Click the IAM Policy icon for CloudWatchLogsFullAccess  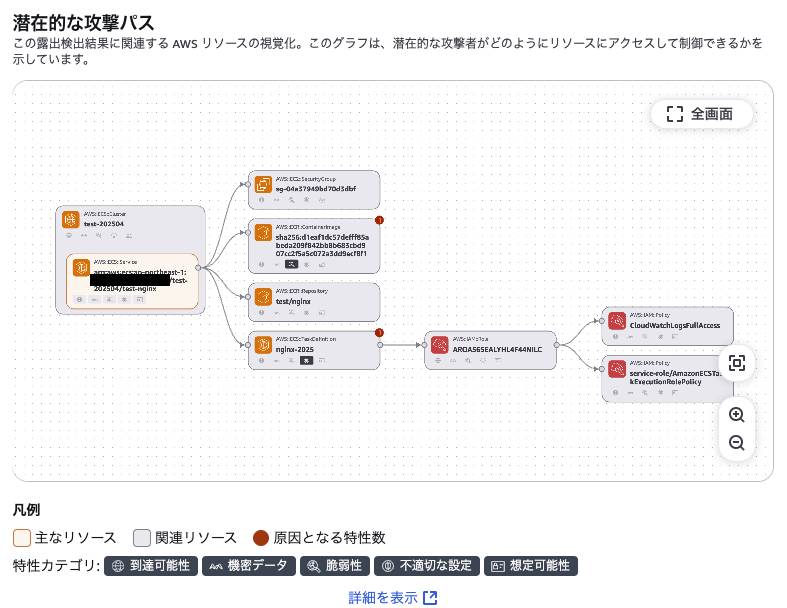616,320
